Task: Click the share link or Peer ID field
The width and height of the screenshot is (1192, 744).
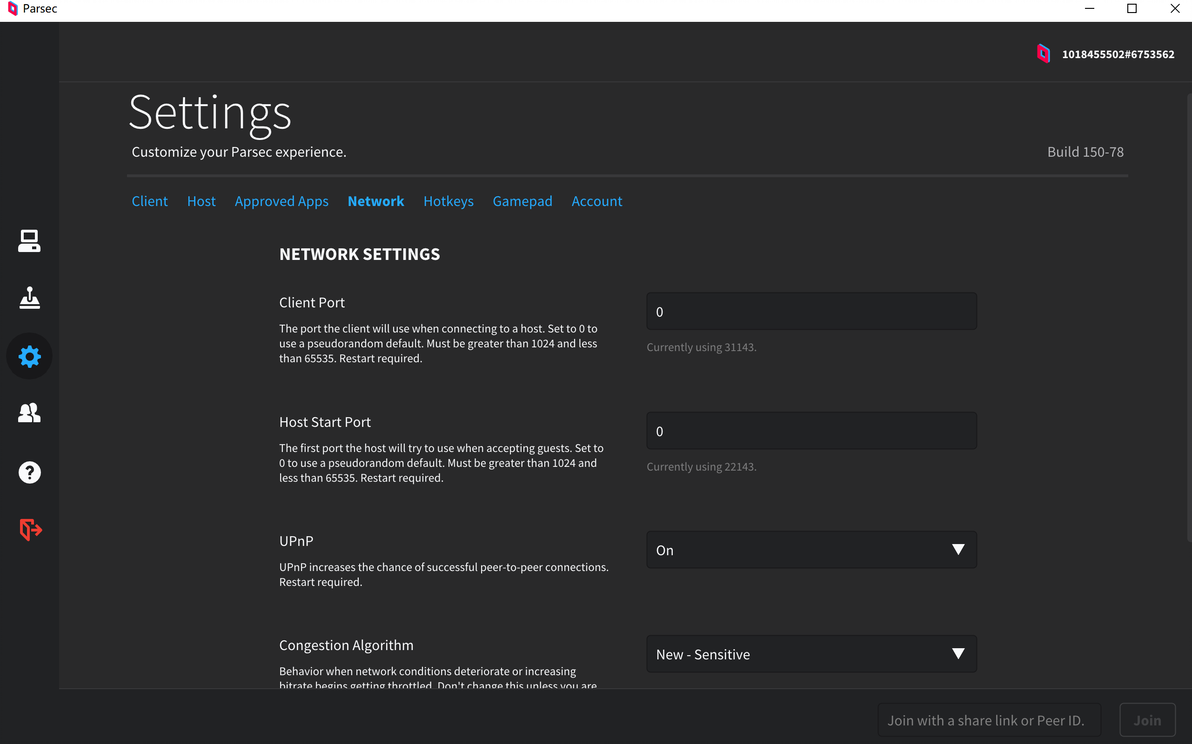Action: point(988,720)
